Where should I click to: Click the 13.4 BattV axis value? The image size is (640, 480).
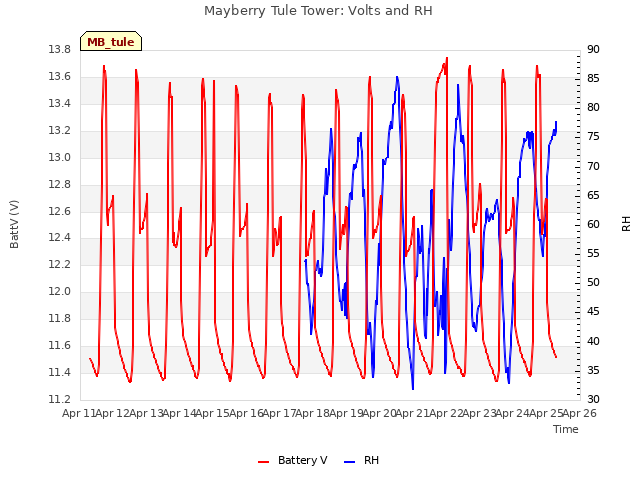60,104
